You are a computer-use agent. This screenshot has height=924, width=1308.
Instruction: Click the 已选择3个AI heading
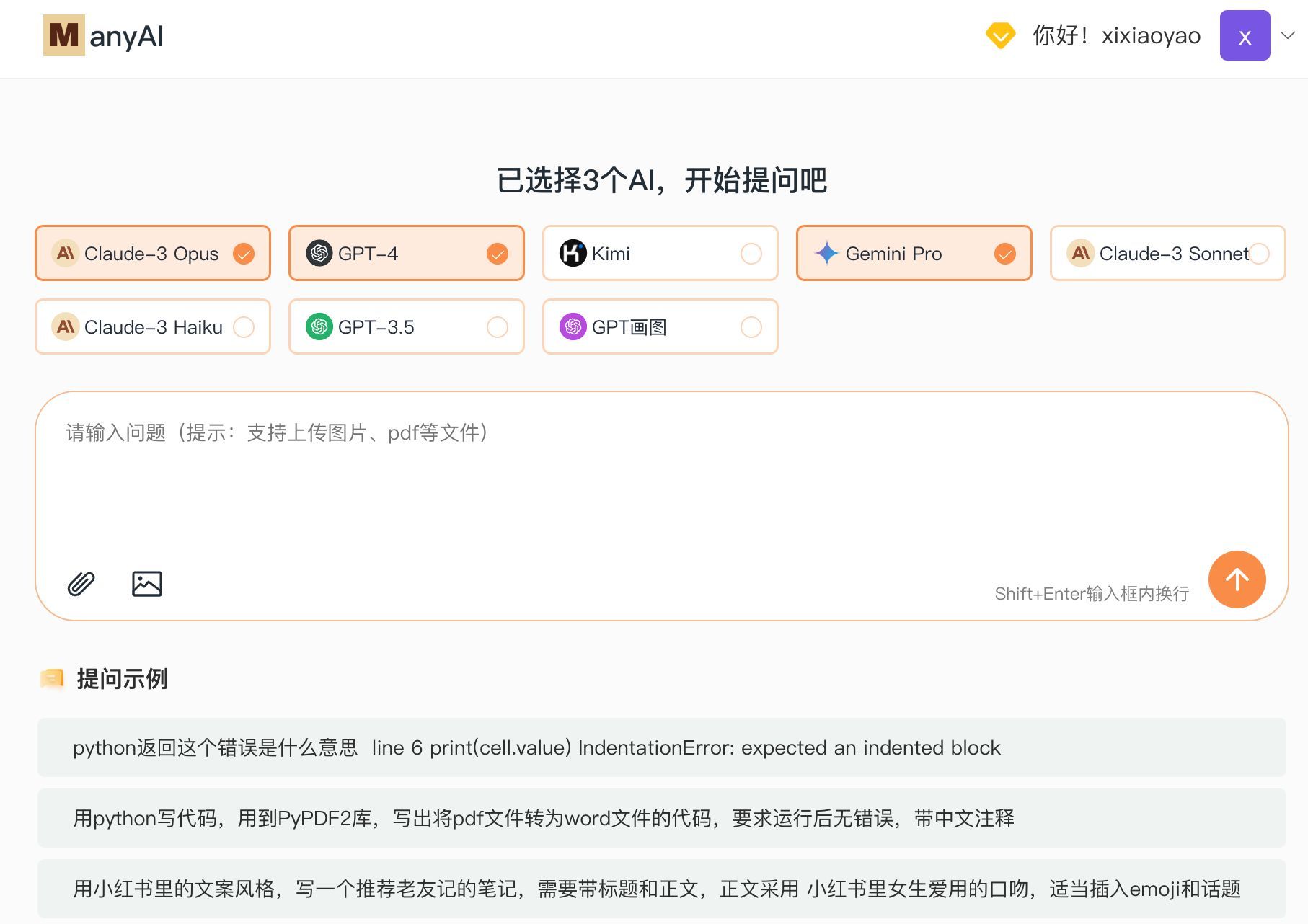(x=661, y=180)
